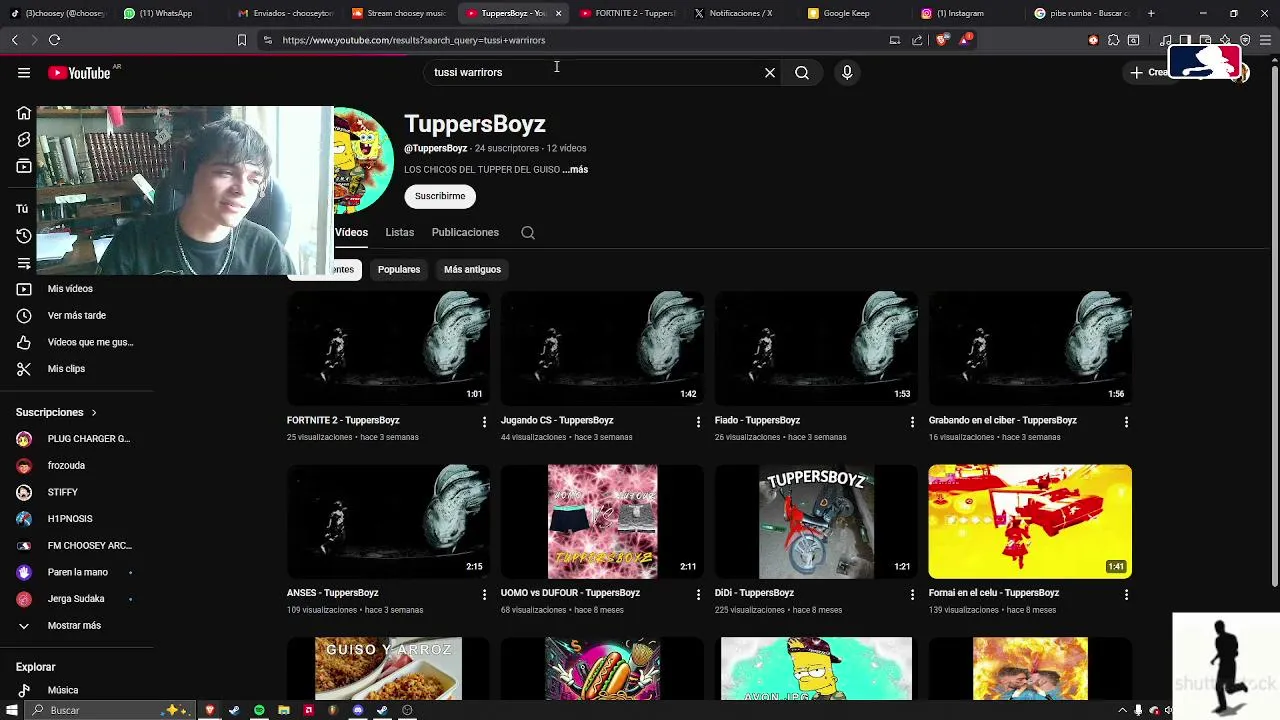Click the magnifier search button

[802, 73]
